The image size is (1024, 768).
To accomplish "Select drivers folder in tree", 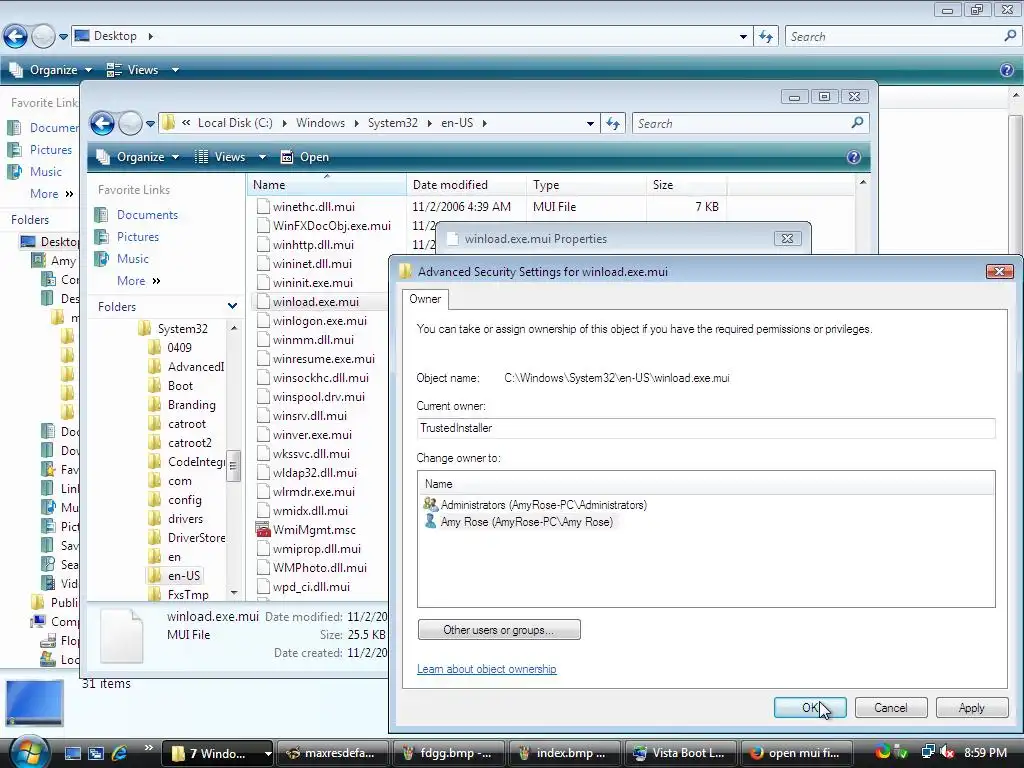I will pyautogui.click(x=185, y=519).
